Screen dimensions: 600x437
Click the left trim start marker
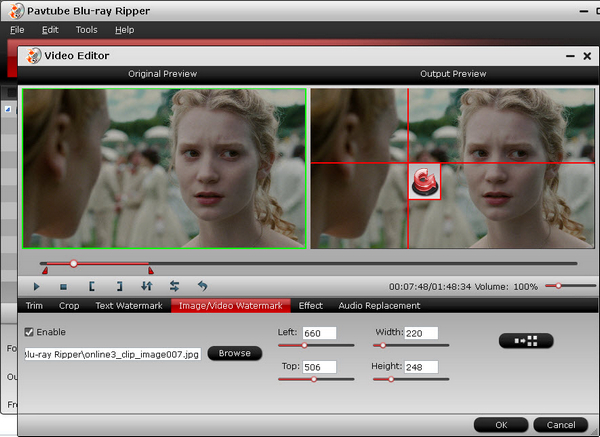coord(45,271)
